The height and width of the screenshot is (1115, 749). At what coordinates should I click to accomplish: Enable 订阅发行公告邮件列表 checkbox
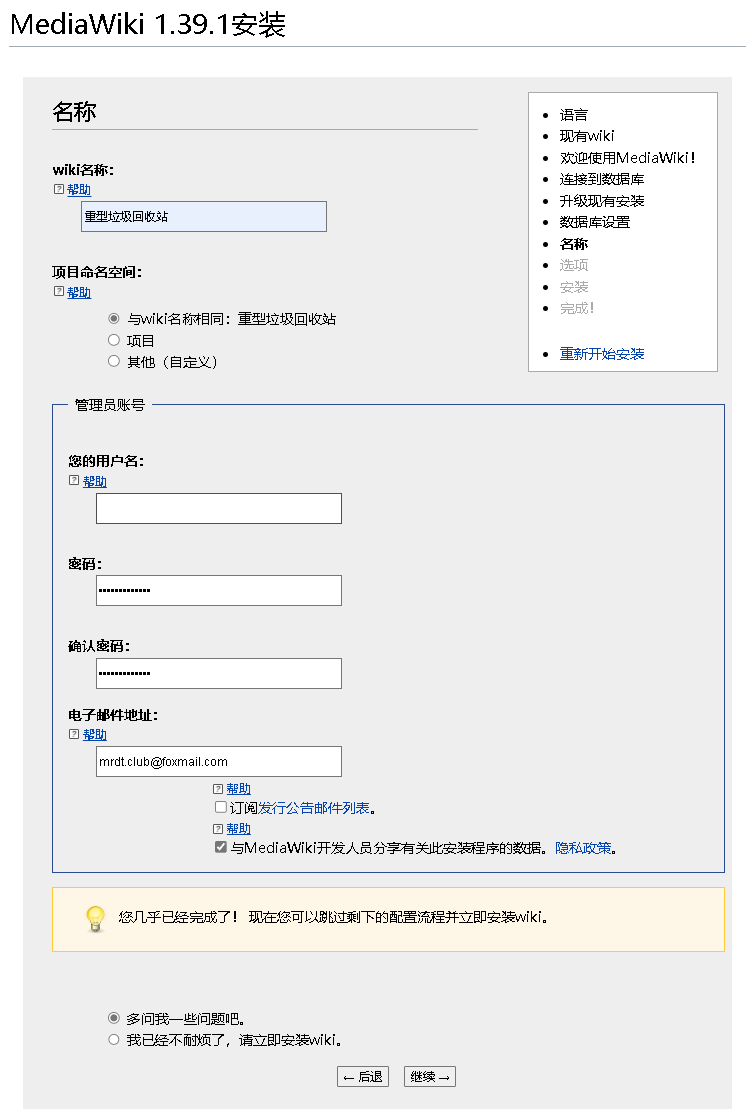tap(221, 807)
